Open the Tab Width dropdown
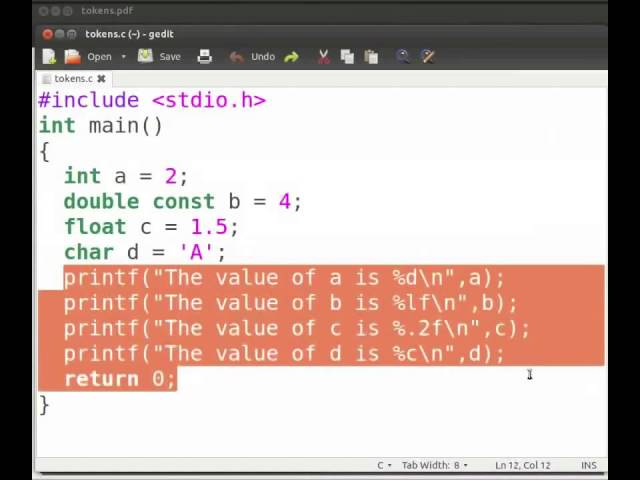 click(435, 465)
